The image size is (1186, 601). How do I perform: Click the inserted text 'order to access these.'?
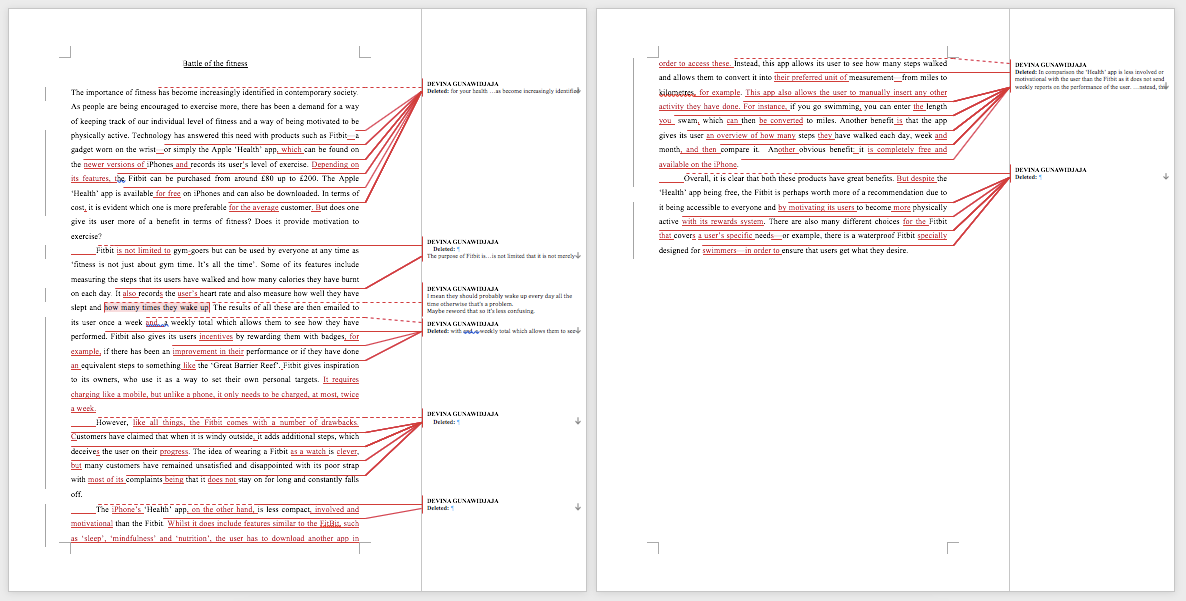695,64
